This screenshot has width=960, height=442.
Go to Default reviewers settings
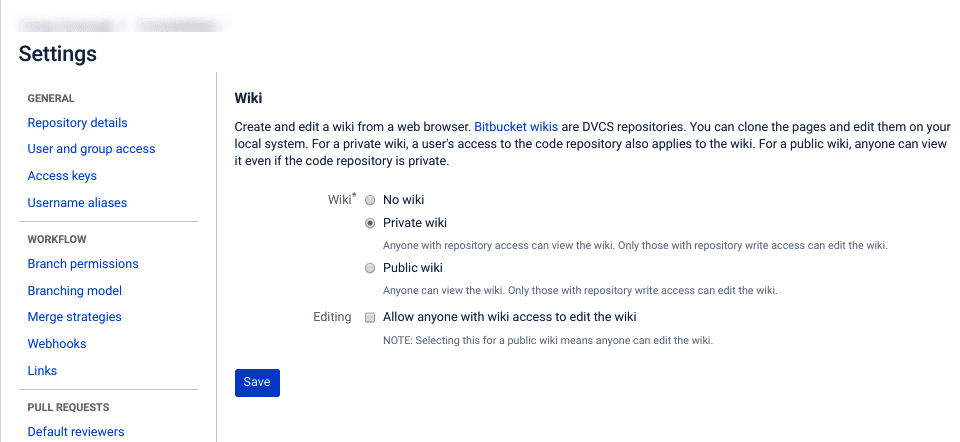tap(76, 432)
